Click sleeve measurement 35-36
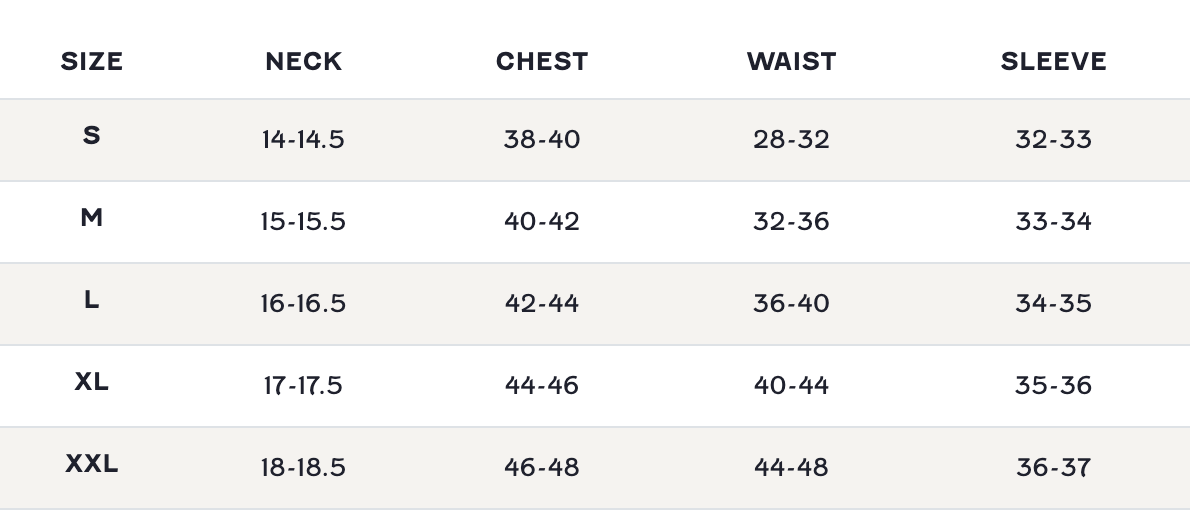The width and height of the screenshot is (1190, 516). click(1053, 386)
